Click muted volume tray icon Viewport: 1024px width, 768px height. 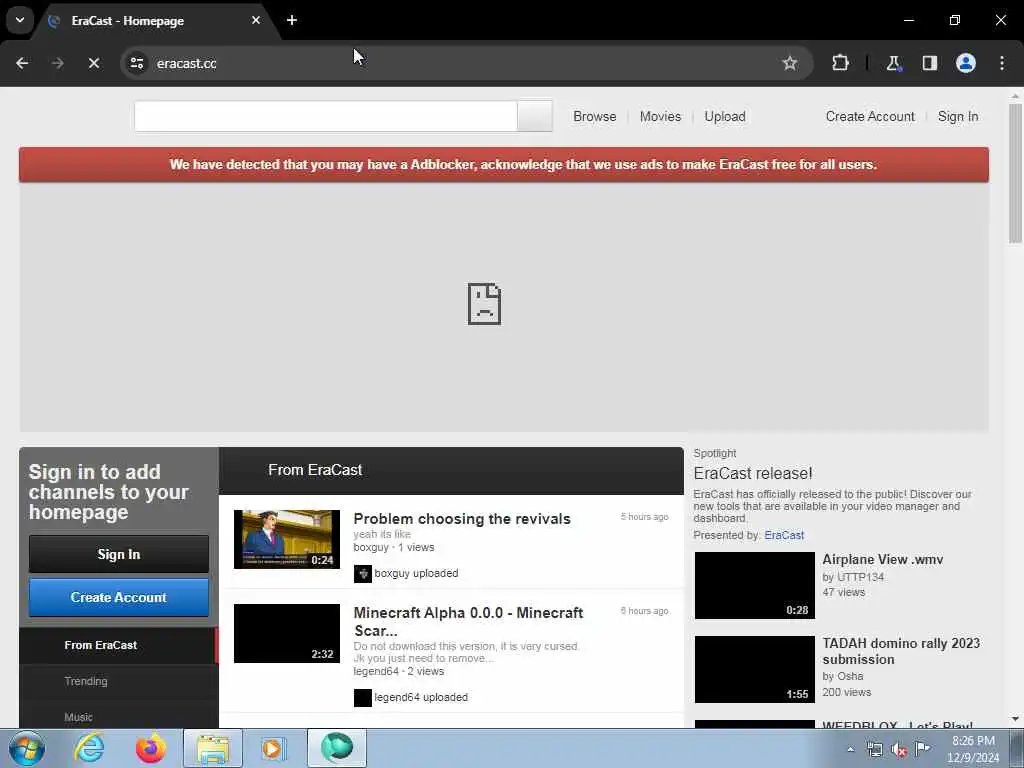point(899,750)
